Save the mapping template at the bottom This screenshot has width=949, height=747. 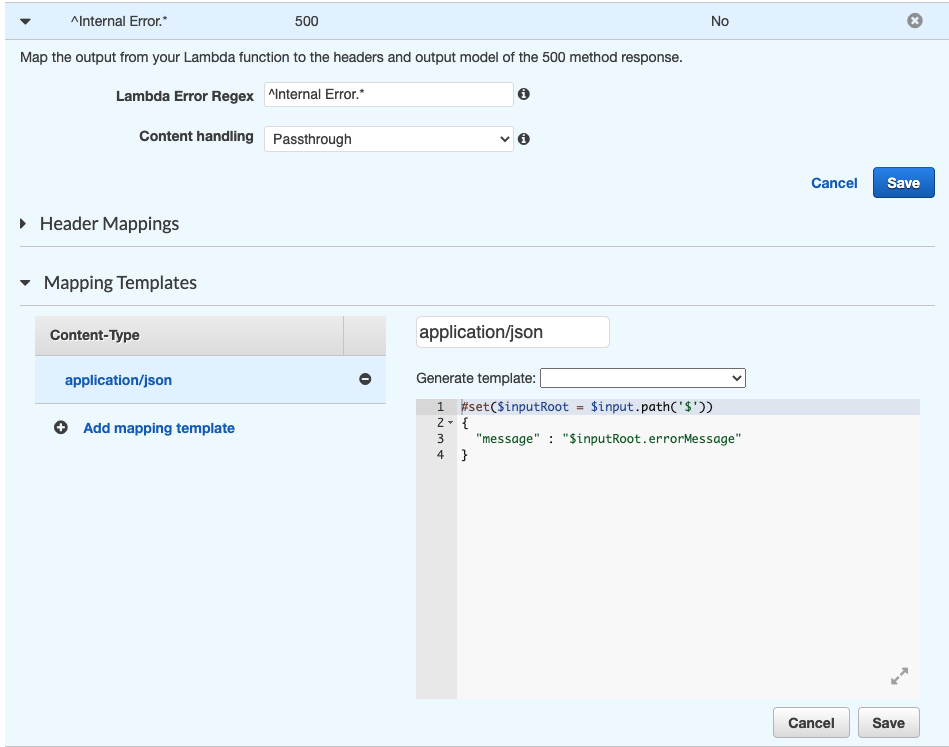pyautogui.click(x=888, y=722)
